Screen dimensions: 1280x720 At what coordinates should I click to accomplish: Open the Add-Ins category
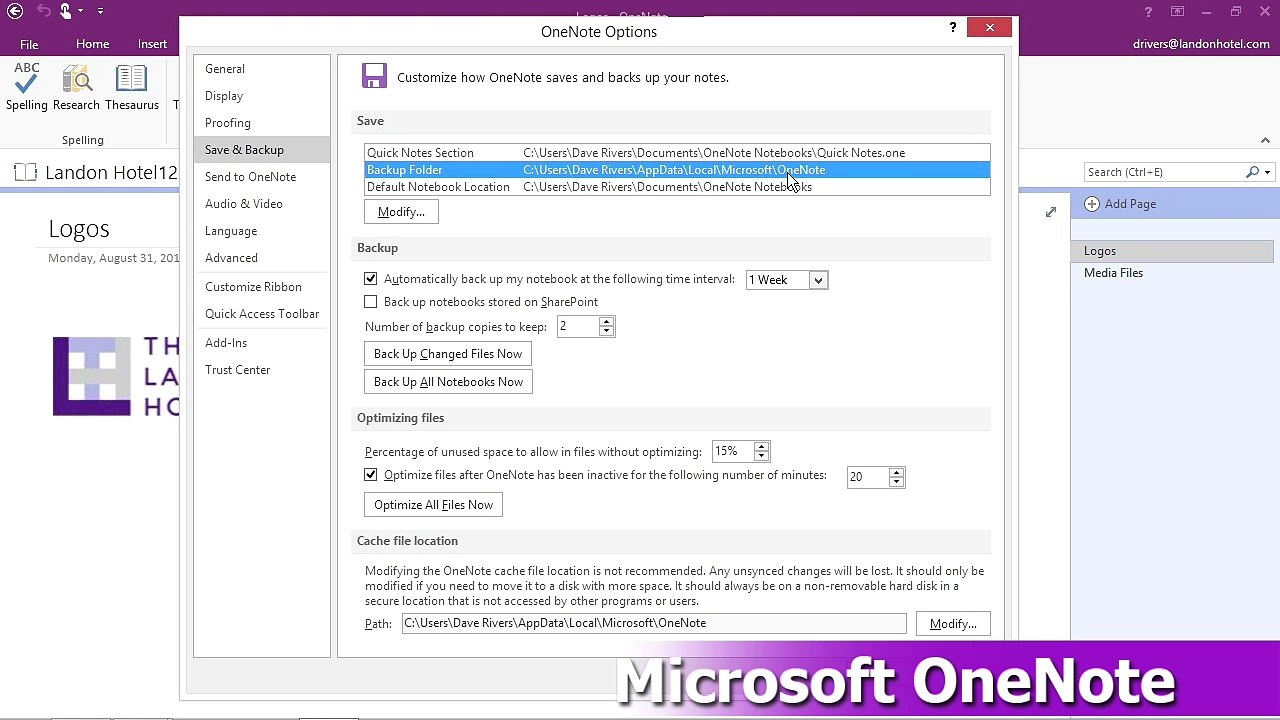(262, 343)
